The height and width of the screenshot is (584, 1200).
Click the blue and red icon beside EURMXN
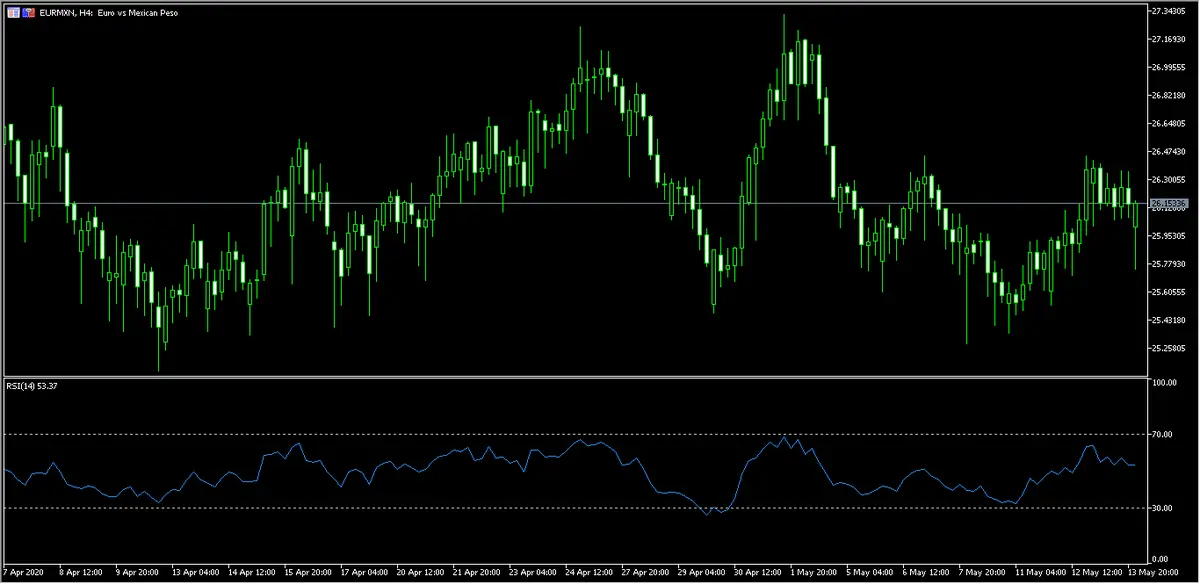tap(28, 12)
